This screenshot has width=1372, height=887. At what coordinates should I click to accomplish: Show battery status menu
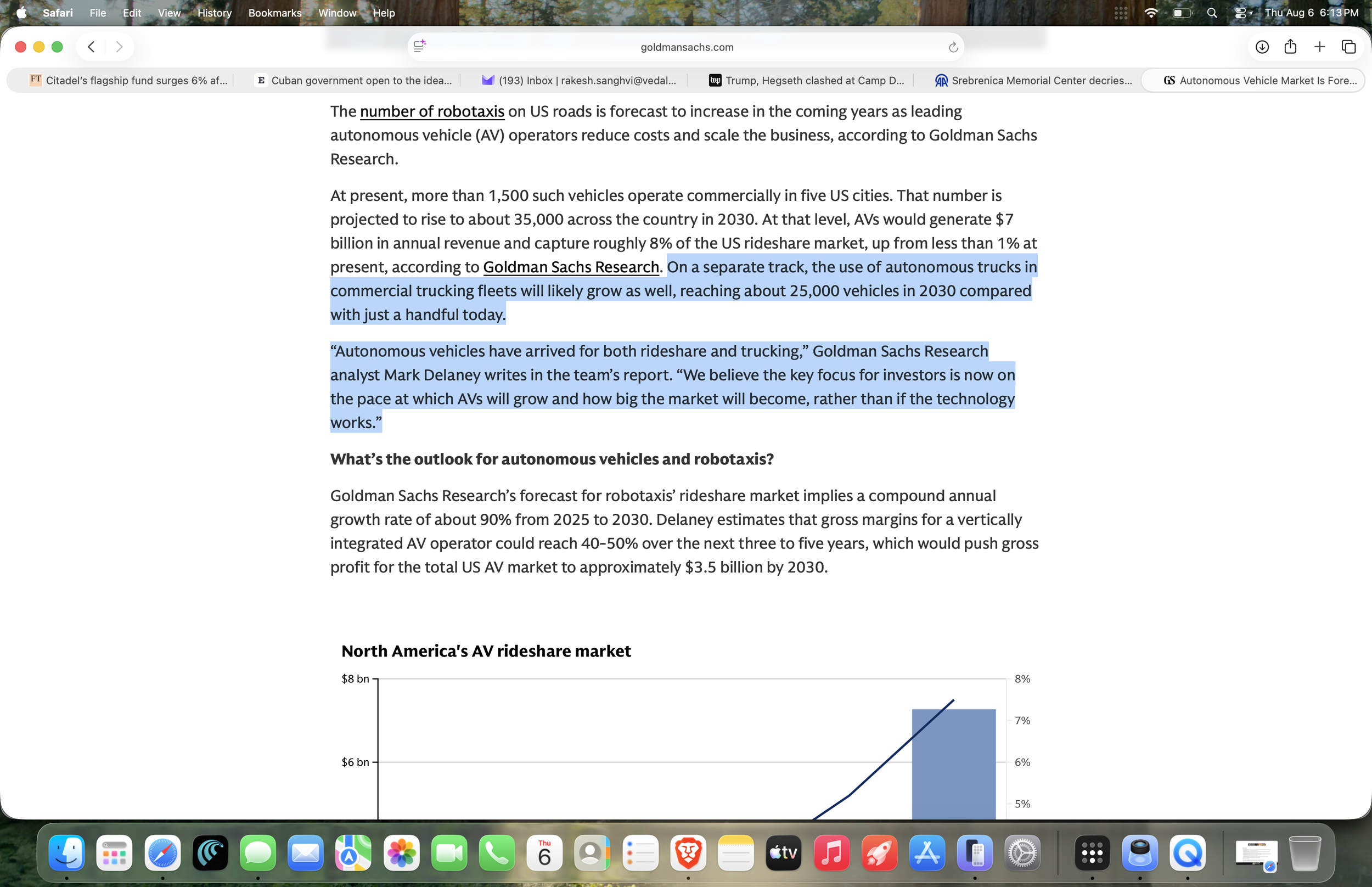tap(1182, 13)
